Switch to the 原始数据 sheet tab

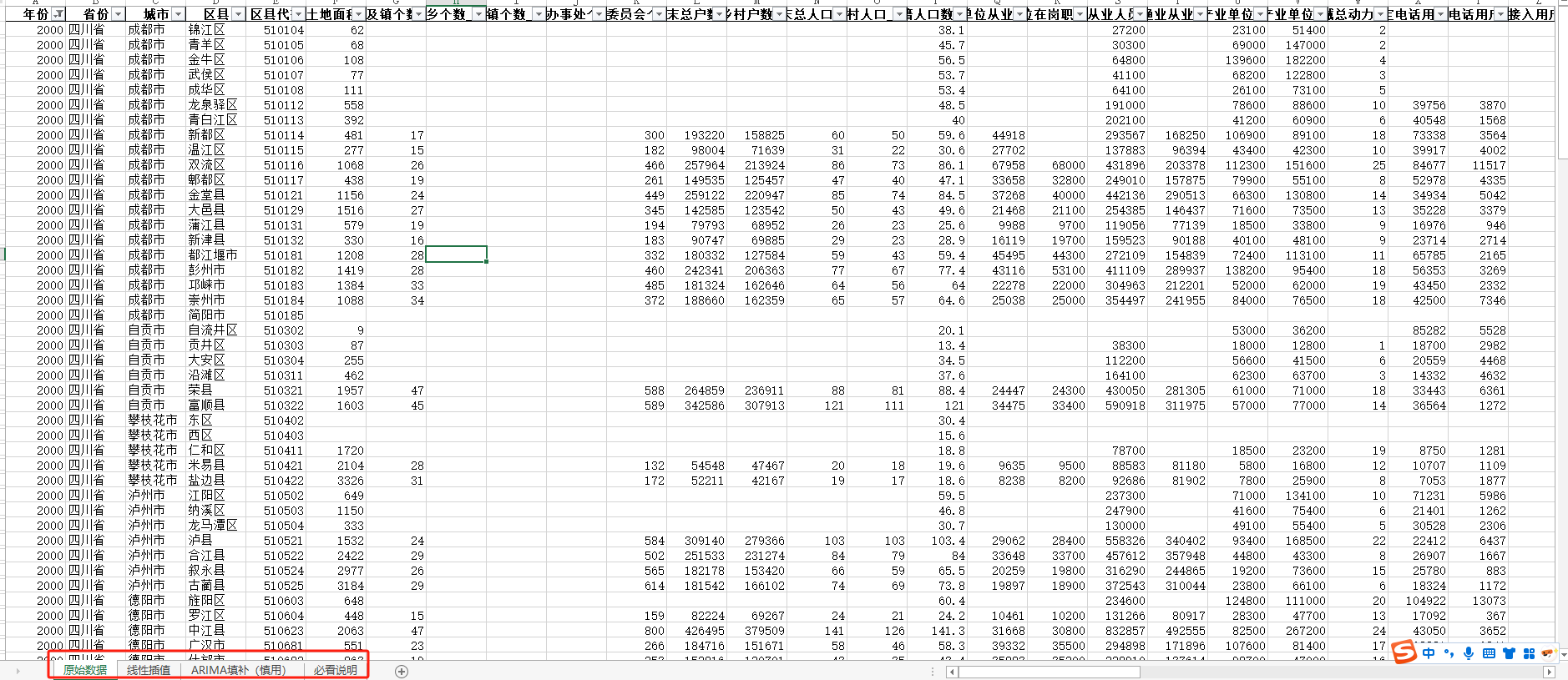coord(85,670)
